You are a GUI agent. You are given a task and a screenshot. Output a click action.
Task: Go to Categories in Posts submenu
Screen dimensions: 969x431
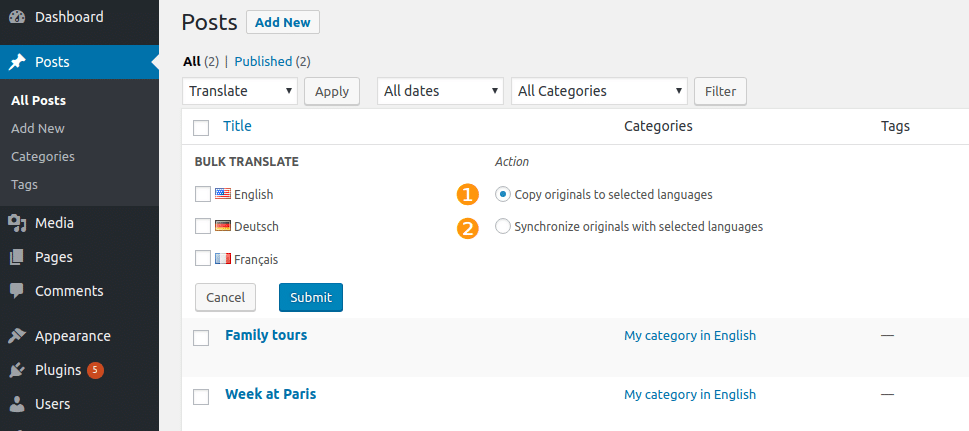click(x=43, y=156)
